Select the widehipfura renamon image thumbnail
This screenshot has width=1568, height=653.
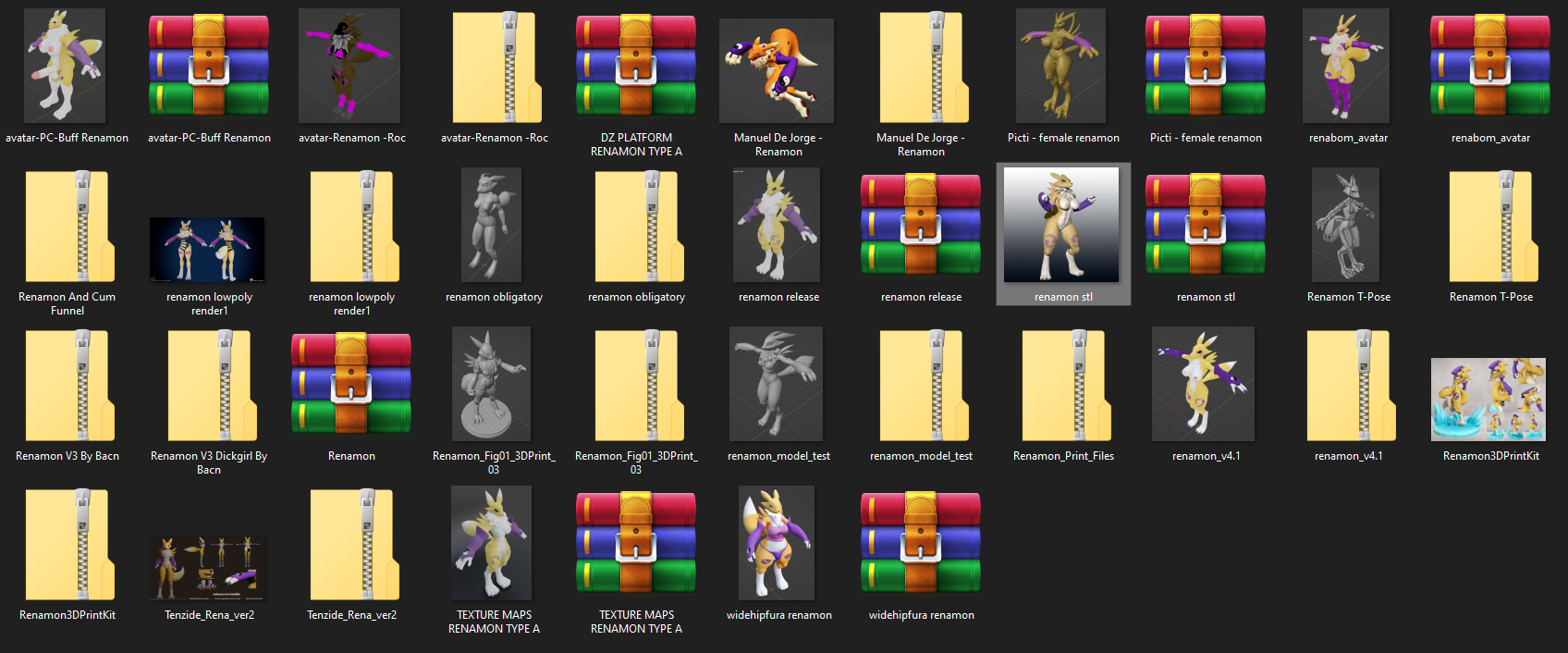(777, 543)
